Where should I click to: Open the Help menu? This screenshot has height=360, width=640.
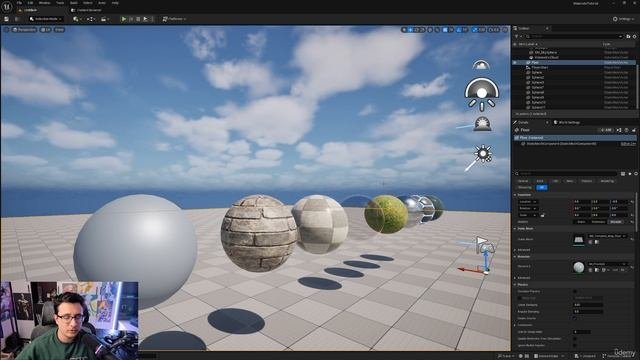115,3
